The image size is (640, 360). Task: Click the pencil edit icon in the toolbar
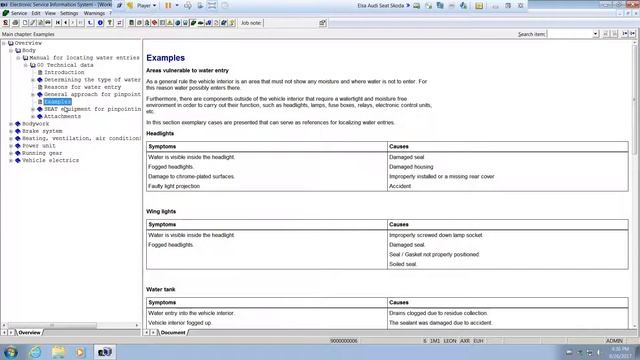[x=33, y=23]
